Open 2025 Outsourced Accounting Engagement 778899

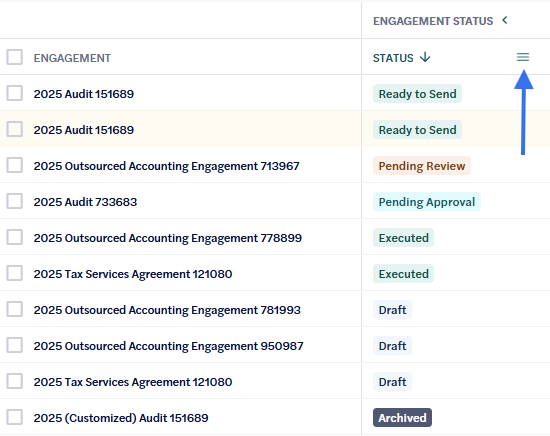(x=168, y=238)
